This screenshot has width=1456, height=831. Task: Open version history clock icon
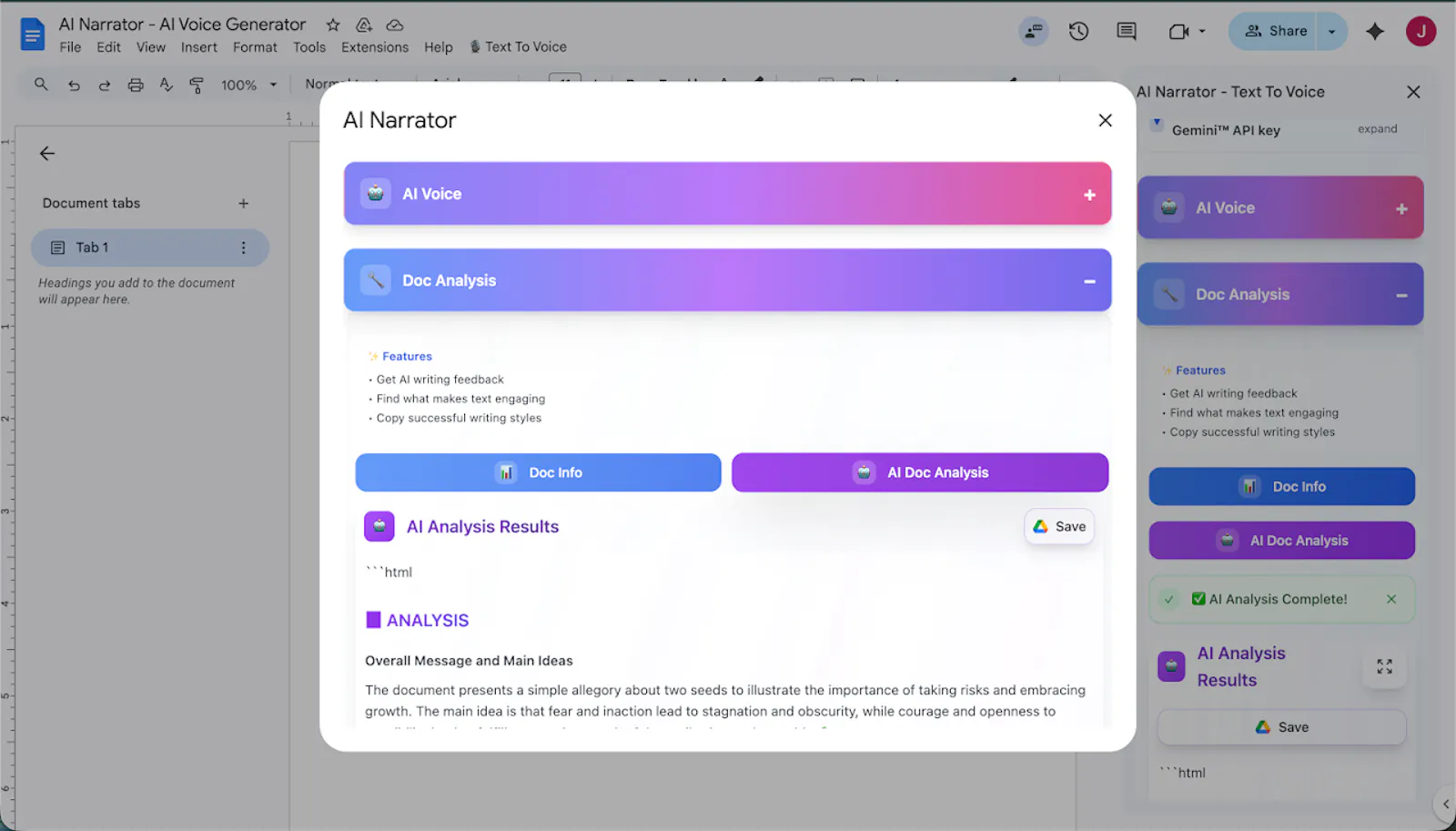coord(1078,31)
